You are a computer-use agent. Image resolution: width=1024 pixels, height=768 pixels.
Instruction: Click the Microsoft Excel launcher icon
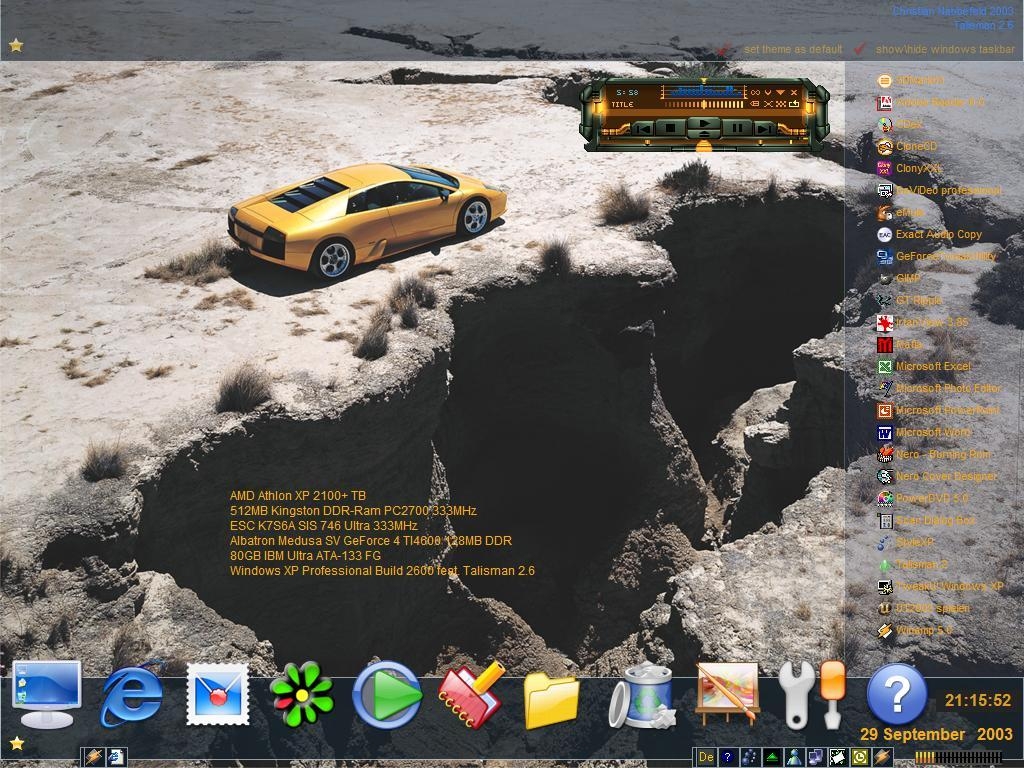pyautogui.click(x=885, y=366)
